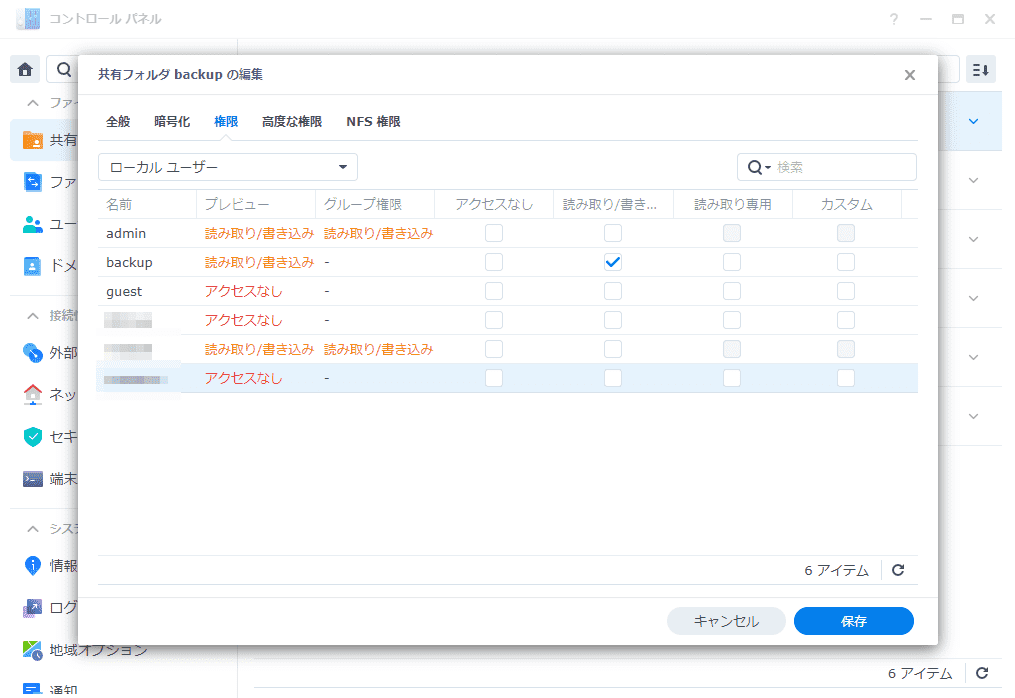Open Notification icon at sidebar bottom
Screen dimensions: 1015x698
pos(32,690)
